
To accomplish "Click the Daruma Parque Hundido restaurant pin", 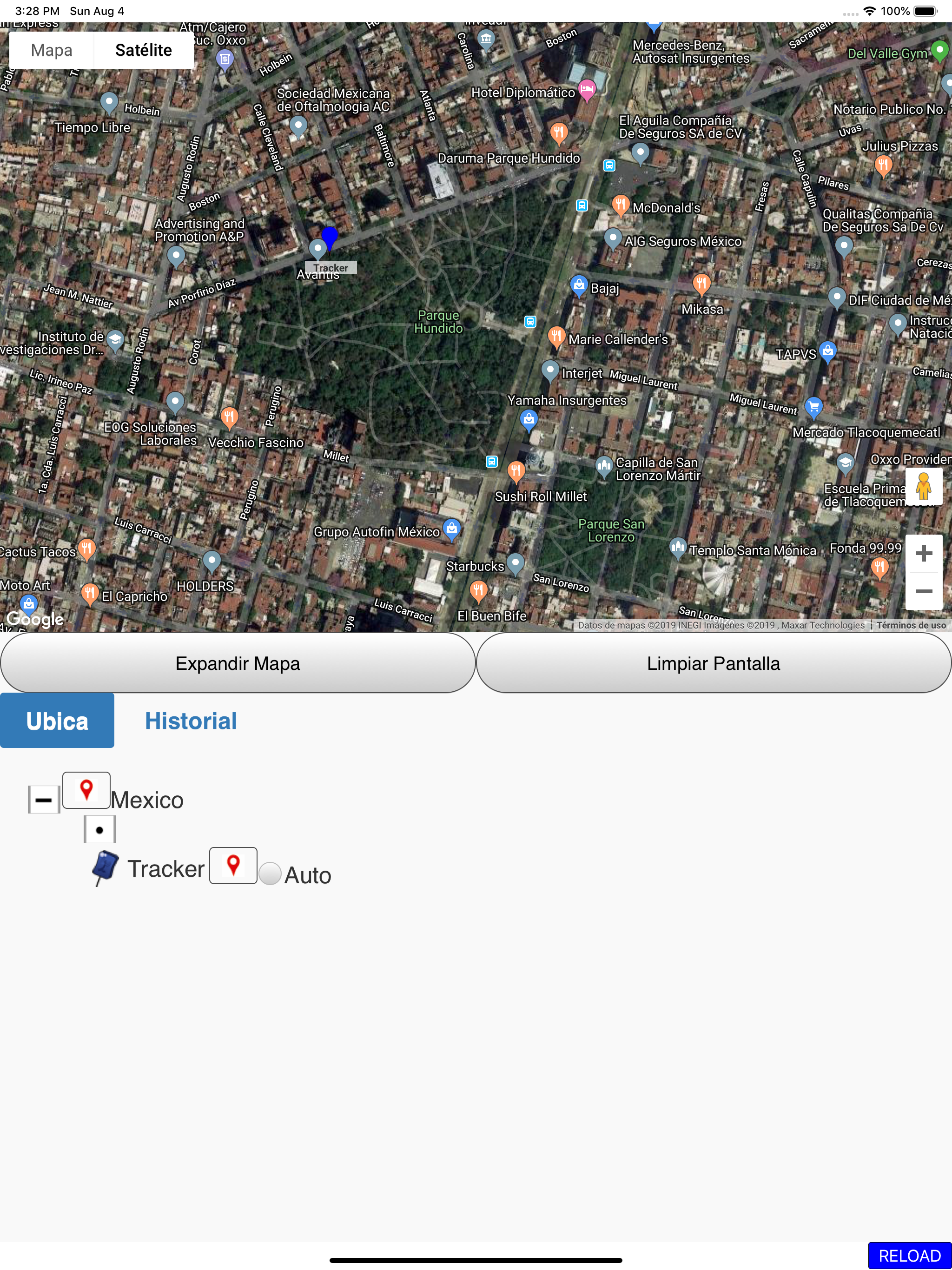I will pyautogui.click(x=559, y=132).
